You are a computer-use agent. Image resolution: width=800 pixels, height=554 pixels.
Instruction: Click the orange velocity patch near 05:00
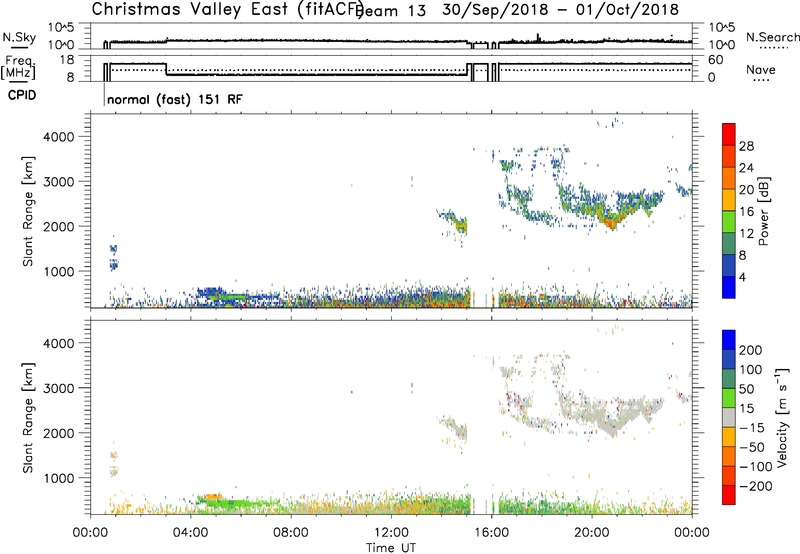[x=213, y=496]
